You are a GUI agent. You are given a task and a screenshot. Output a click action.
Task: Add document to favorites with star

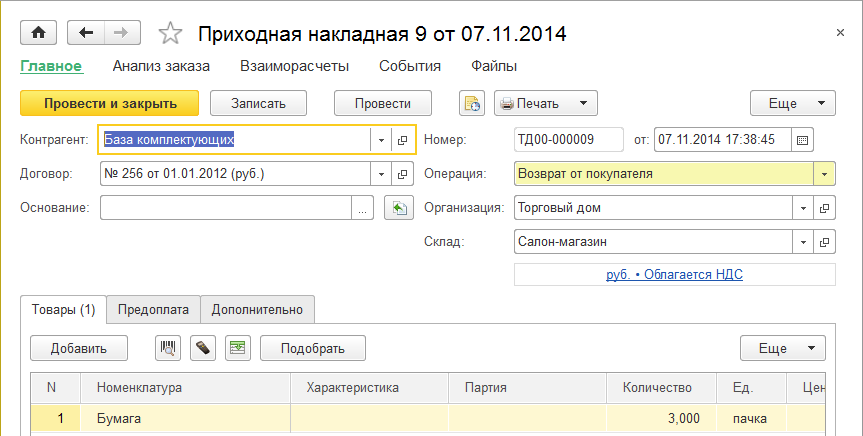point(171,34)
